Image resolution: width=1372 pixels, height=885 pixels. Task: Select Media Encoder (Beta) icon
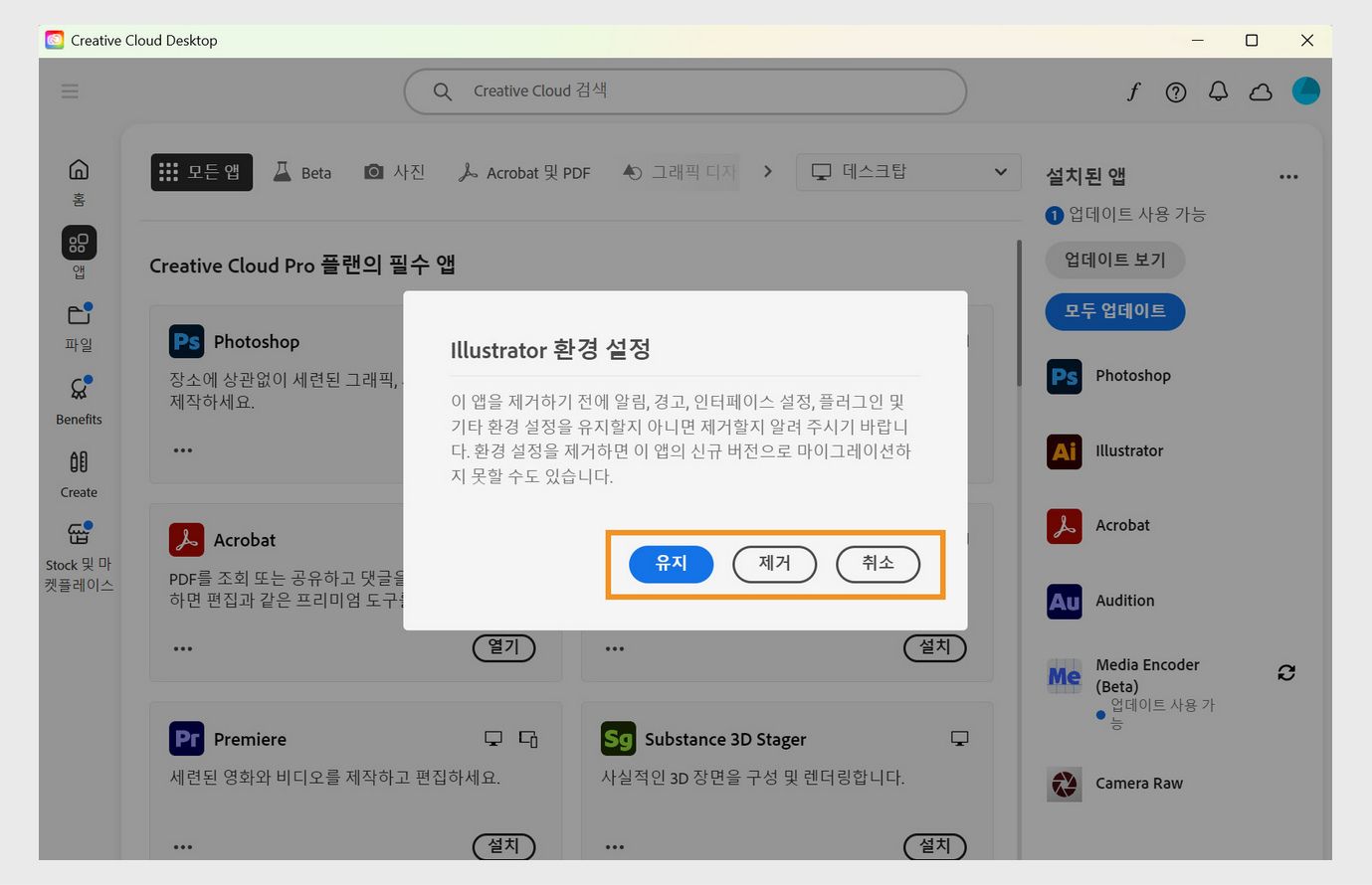click(x=1065, y=676)
